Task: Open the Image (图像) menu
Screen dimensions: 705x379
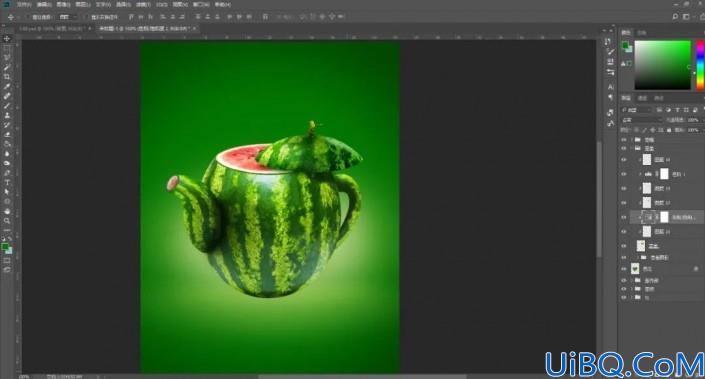Action: [x=63, y=4]
